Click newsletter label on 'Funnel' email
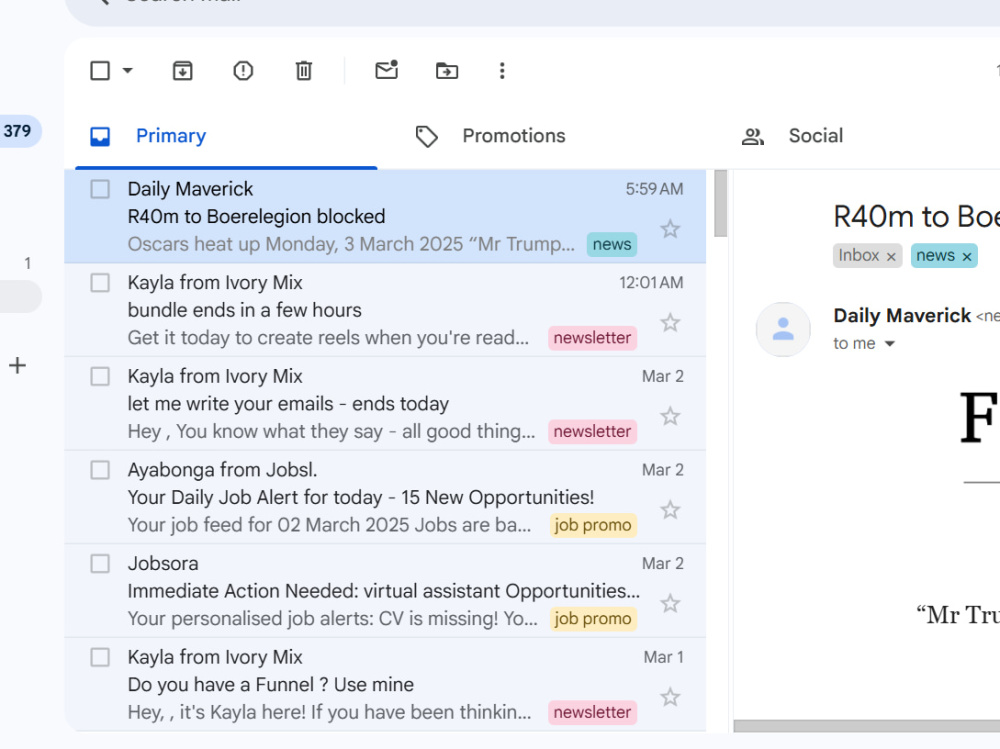This screenshot has height=749, width=1000. click(x=592, y=713)
